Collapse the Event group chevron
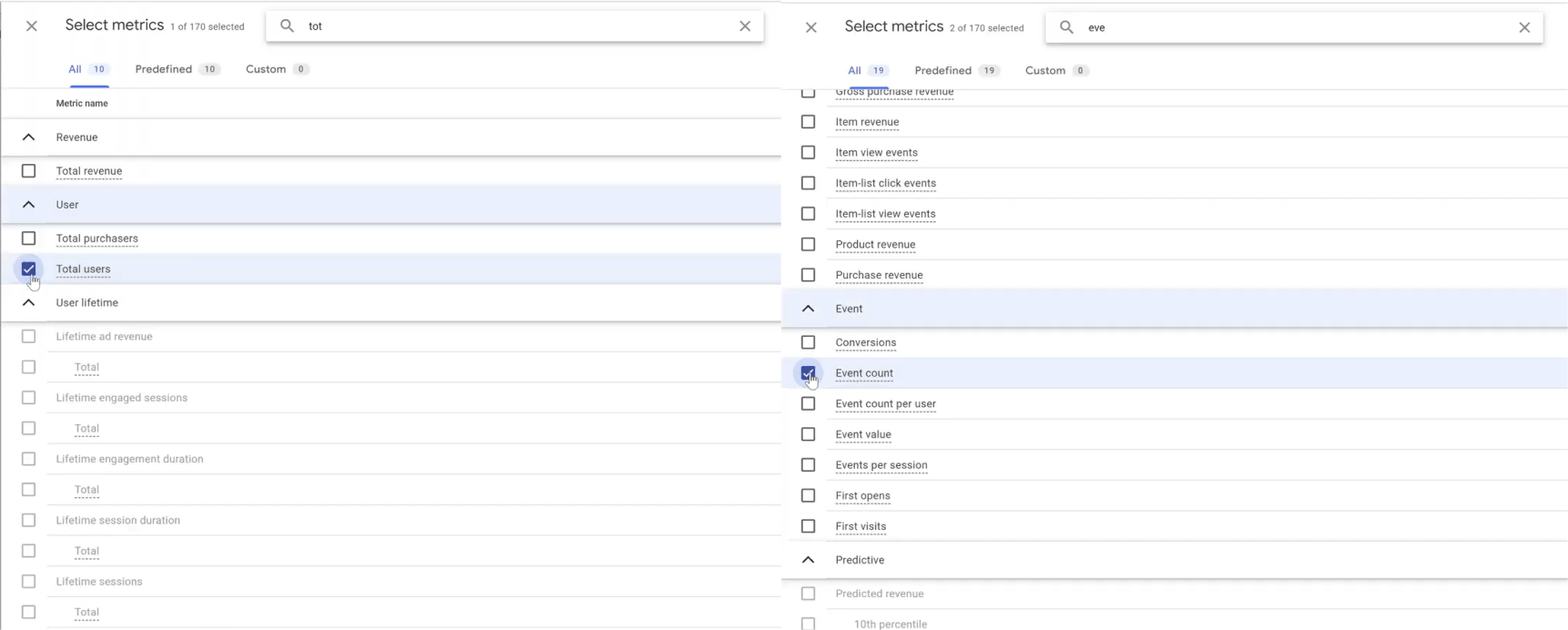Image resolution: width=1568 pixels, height=630 pixels. 808,309
